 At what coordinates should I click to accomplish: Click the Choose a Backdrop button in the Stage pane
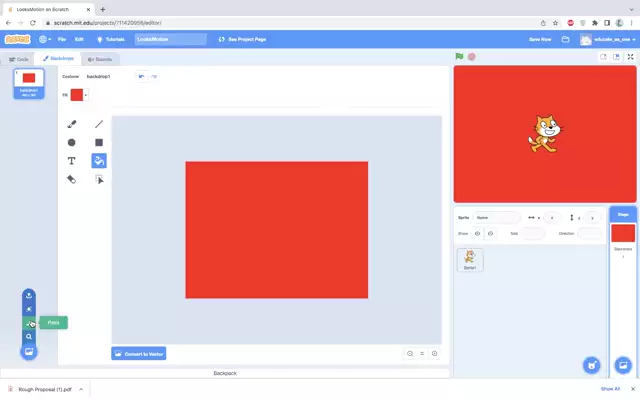click(x=623, y=365)
